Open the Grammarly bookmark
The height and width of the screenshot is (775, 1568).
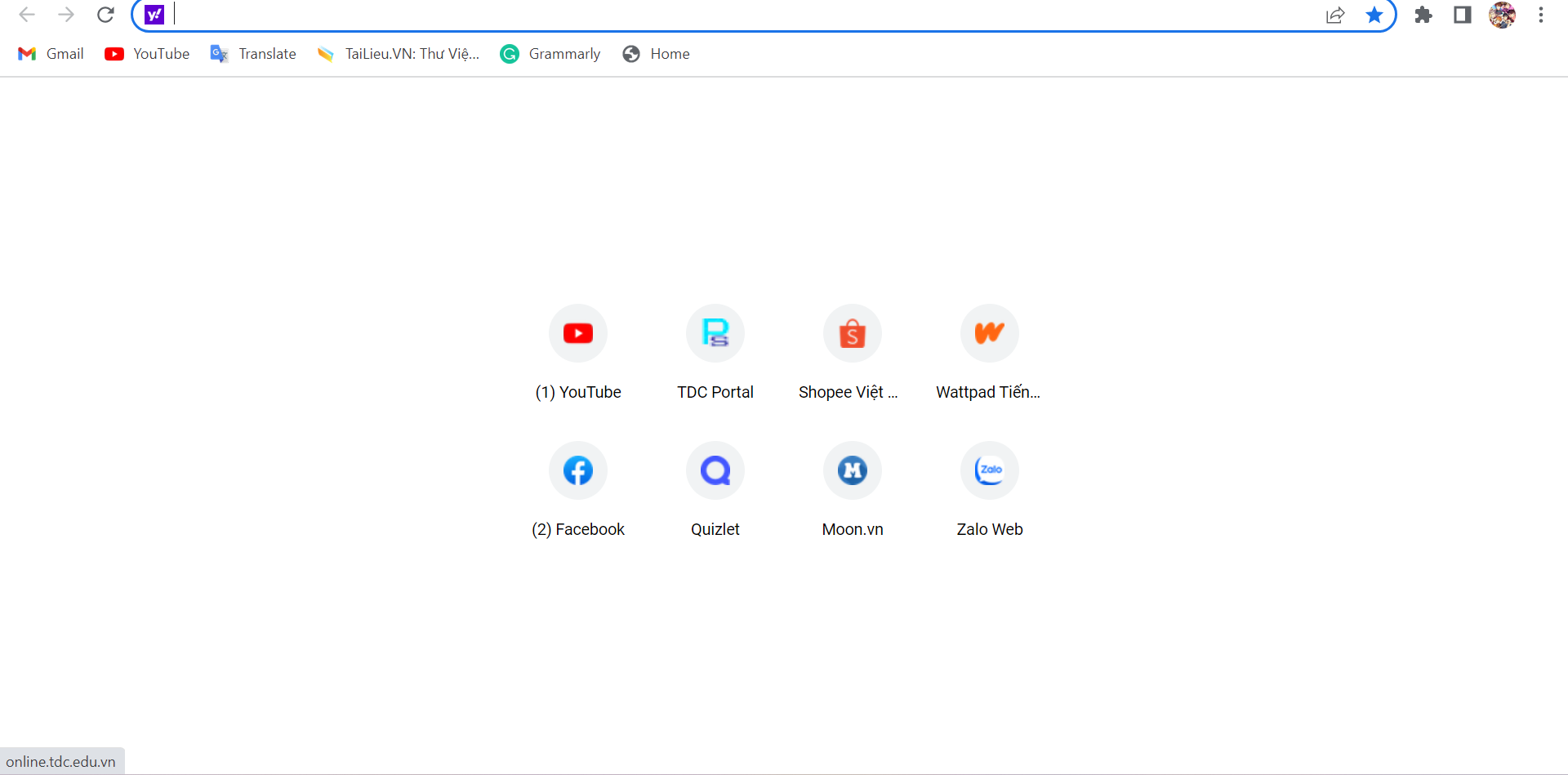550,54
